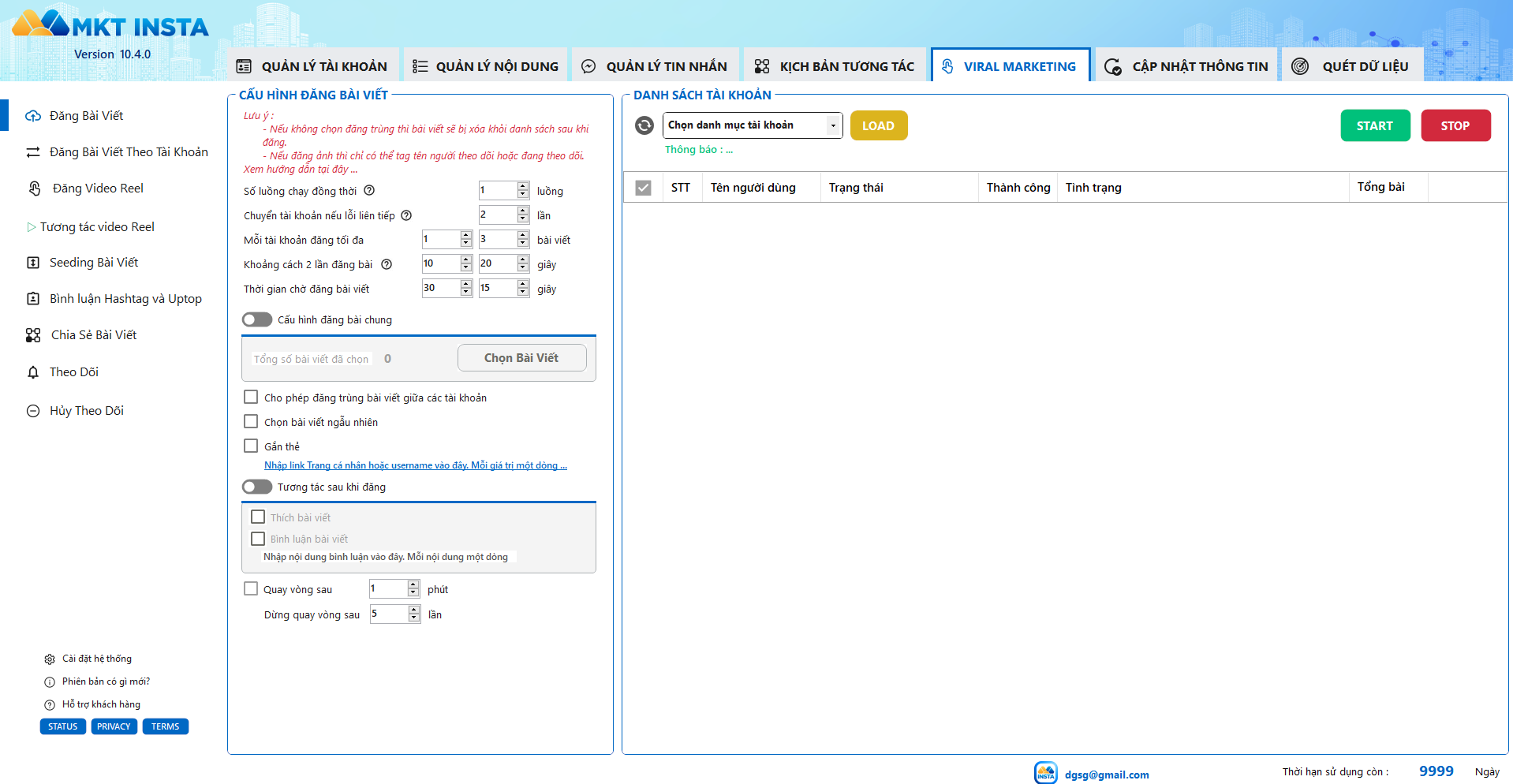
Task: Select Quét Dữ Liệu tab
Action: (1353, 66)
